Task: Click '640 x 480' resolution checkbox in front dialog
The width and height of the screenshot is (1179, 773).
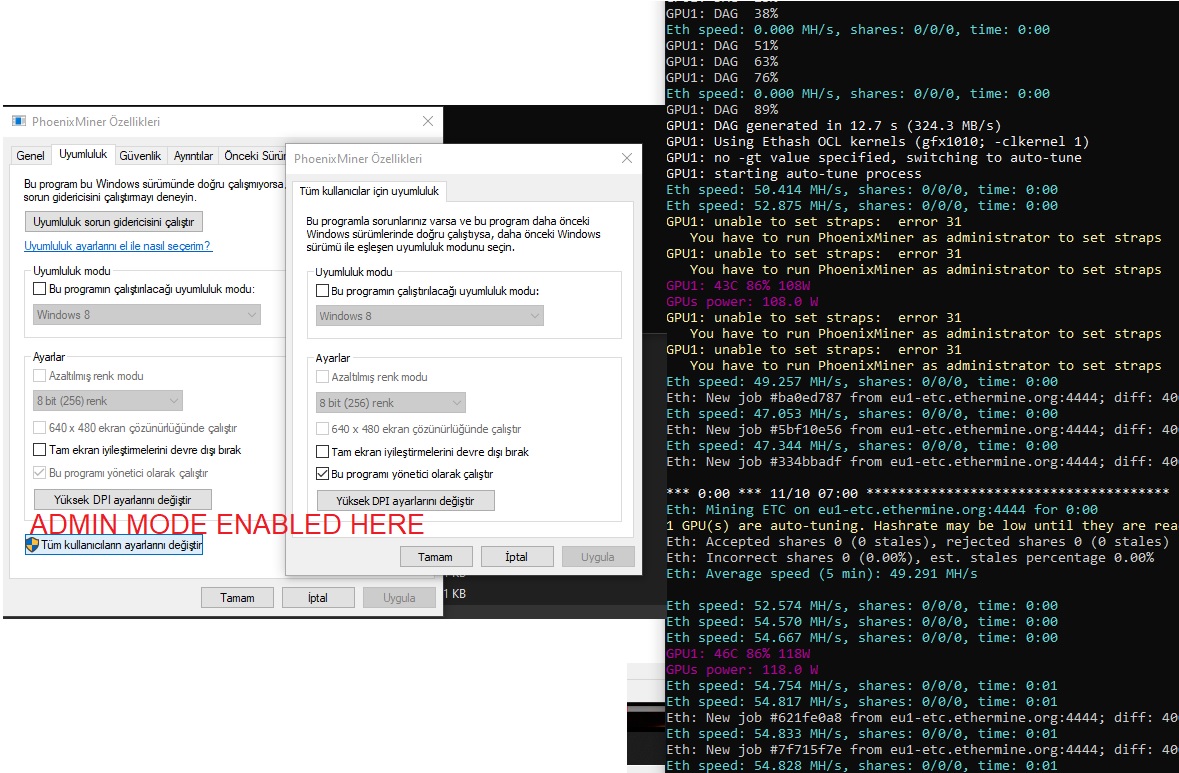Action: coord(323,429)
